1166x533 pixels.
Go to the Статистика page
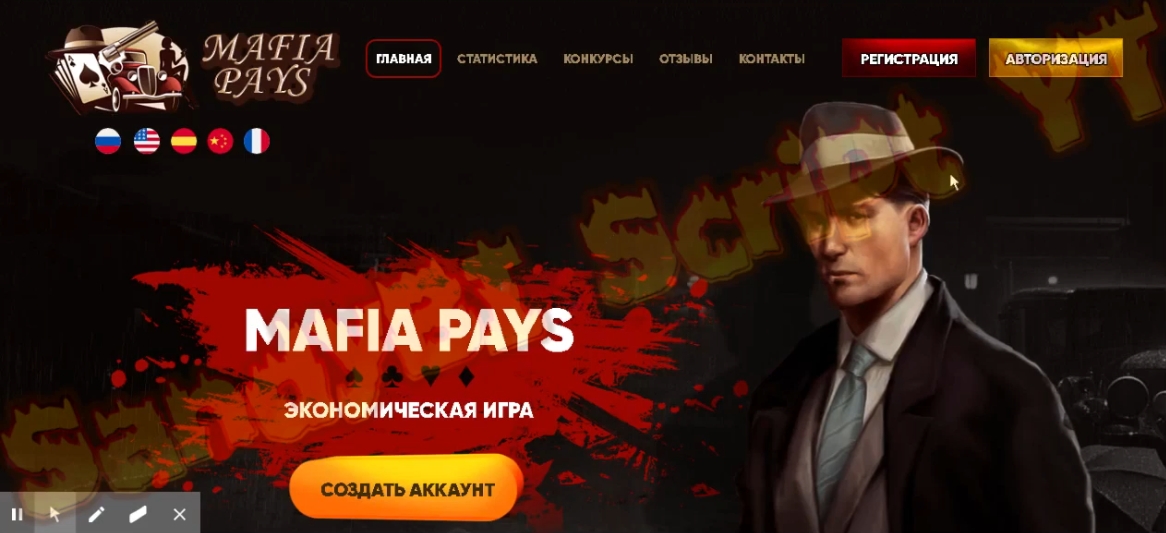pos(497,59)
